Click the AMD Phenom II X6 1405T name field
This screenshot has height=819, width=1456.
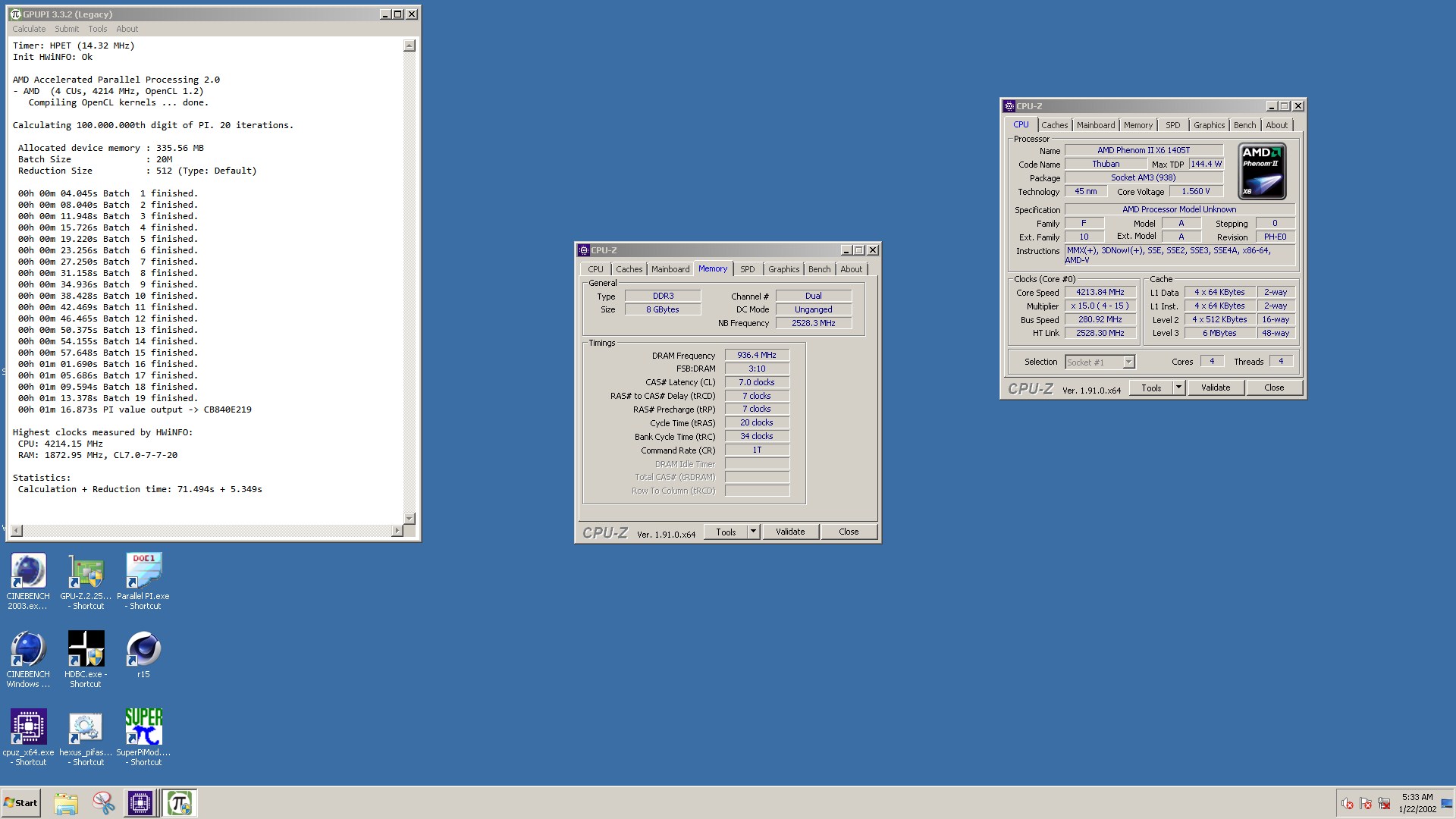[1144, 150]
